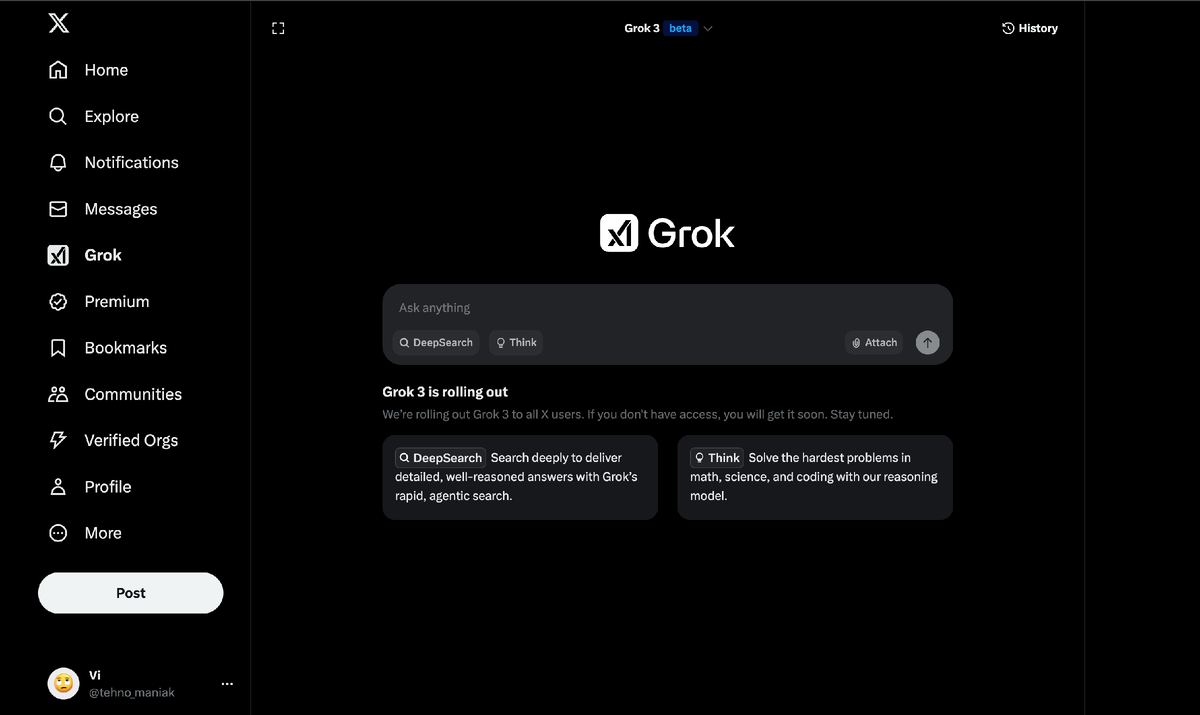1200x715 pixels.
Task: Open account options three-dots menu
Action: [227, 684]
